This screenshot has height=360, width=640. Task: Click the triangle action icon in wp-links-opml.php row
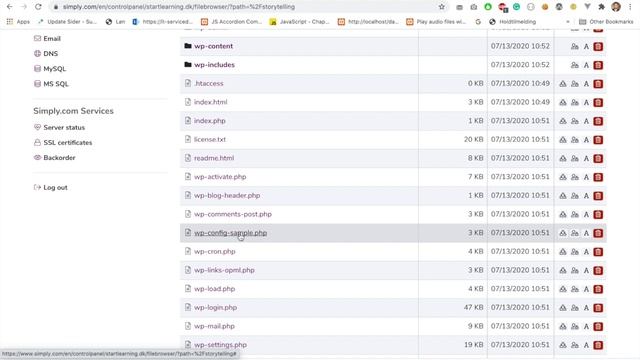[x=563, y=271]
